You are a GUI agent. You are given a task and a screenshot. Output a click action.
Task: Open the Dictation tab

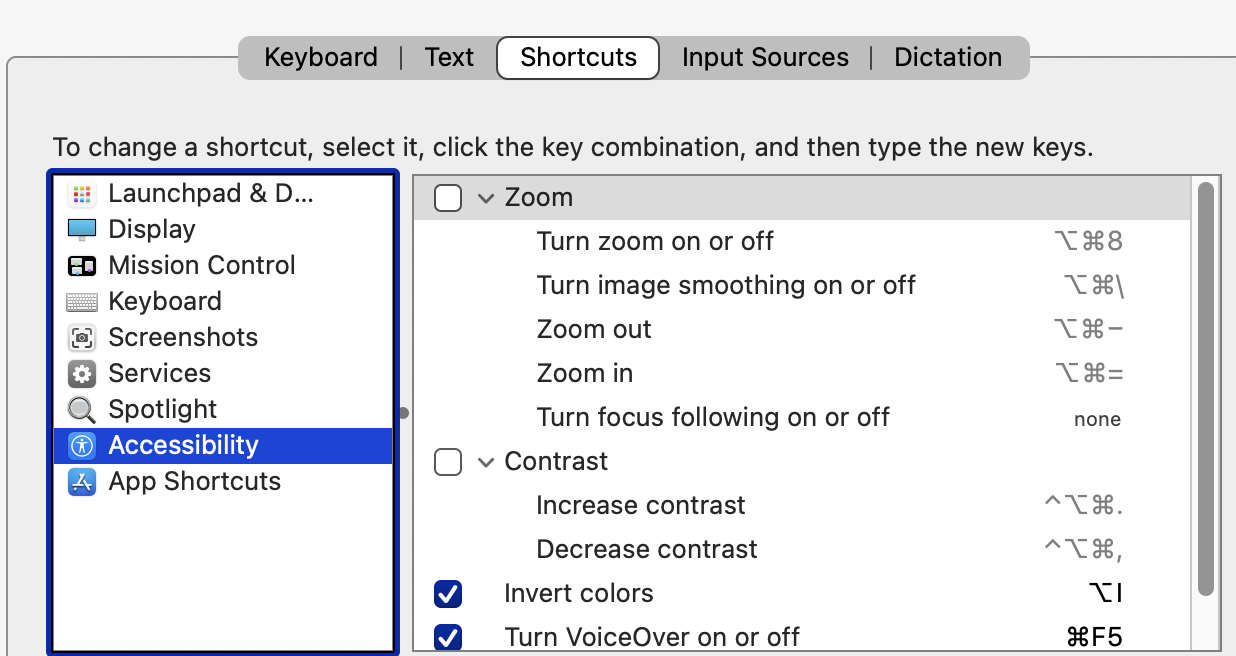pyautogui.click(x=948, y=58)
